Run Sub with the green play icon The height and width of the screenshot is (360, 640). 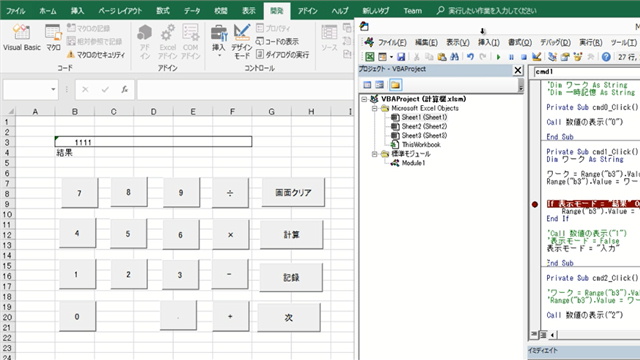point(498,57)
